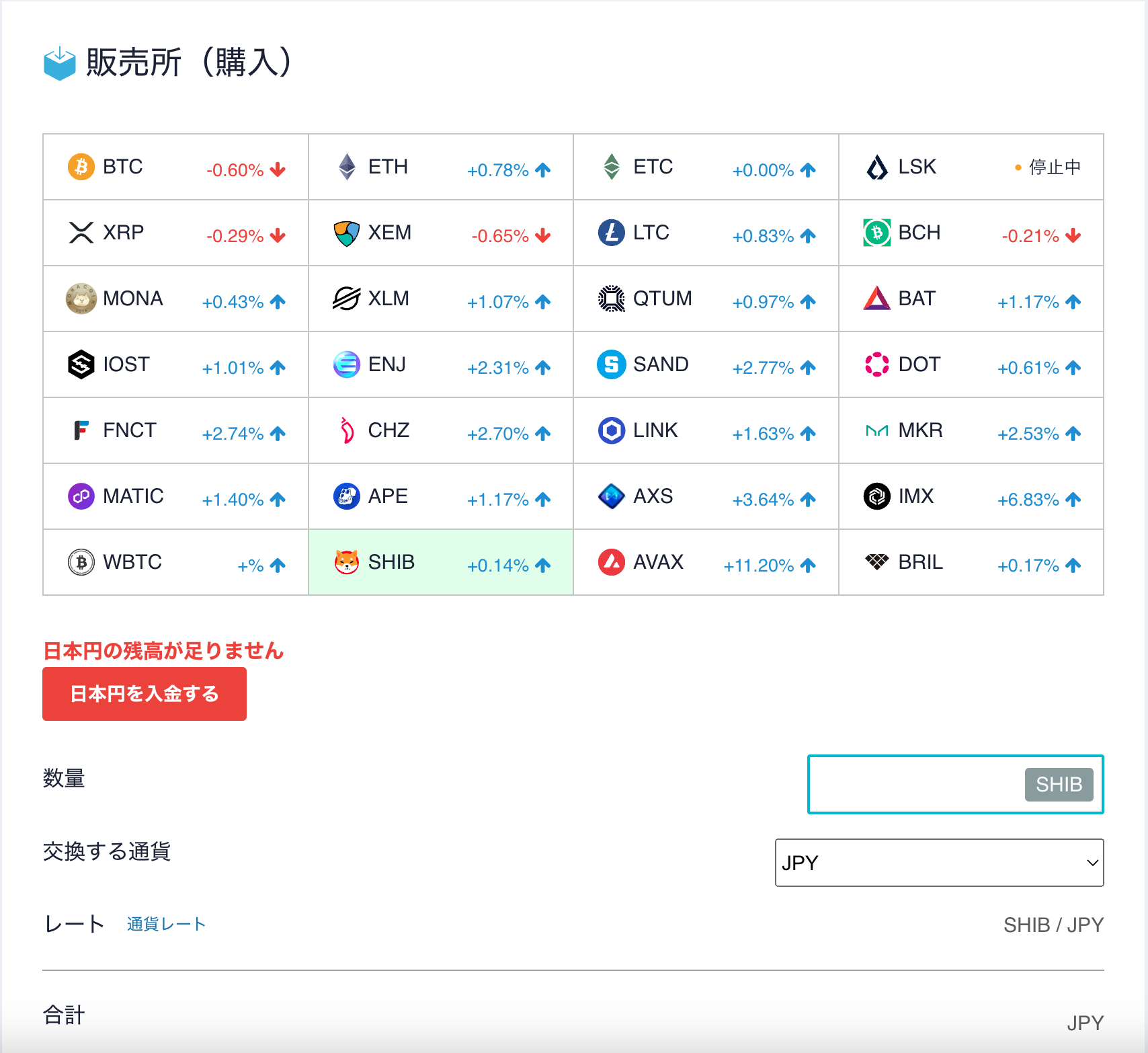Click the red 日本円を入金する deposit button

click(x=145, y=694)
